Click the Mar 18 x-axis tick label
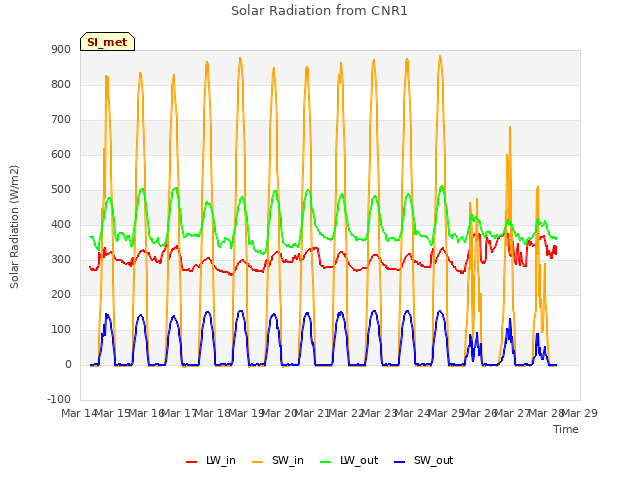 [x=213, y=413]
